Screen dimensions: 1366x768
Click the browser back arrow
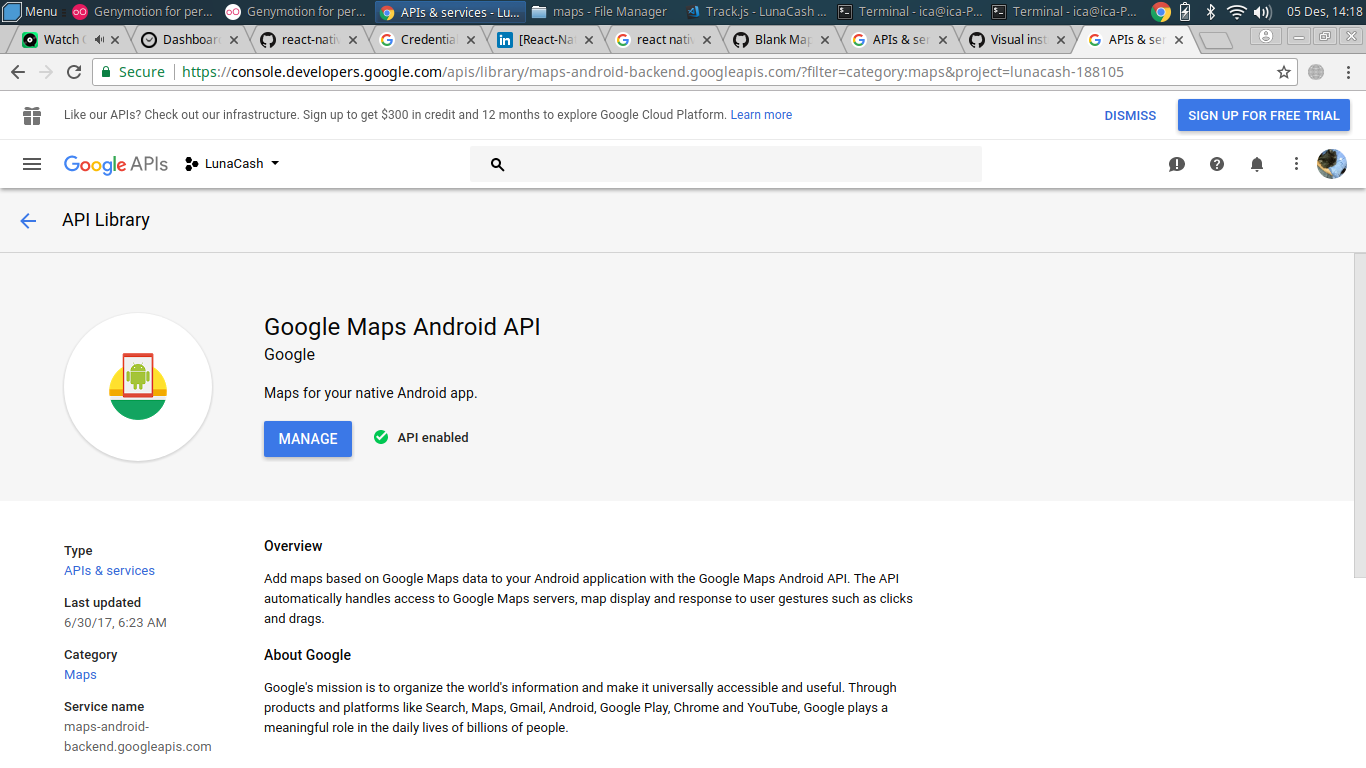18,72
